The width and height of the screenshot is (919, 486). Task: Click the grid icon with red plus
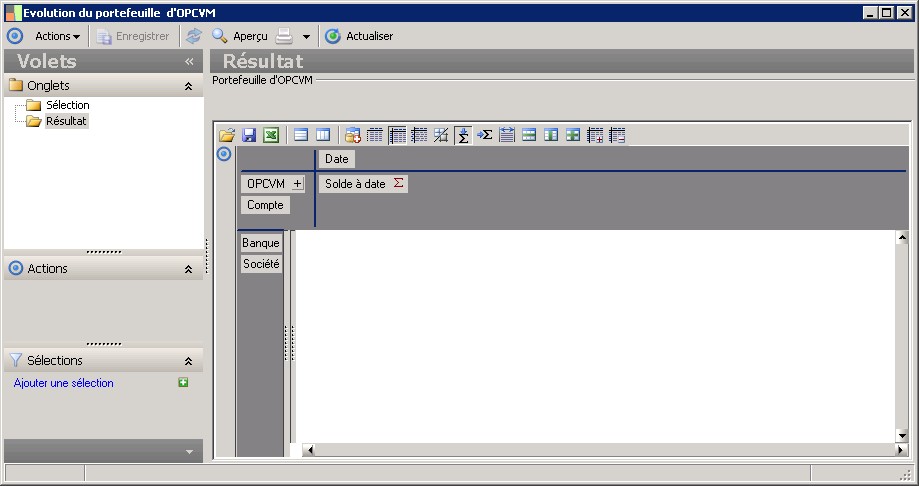[x=595, y=135]
